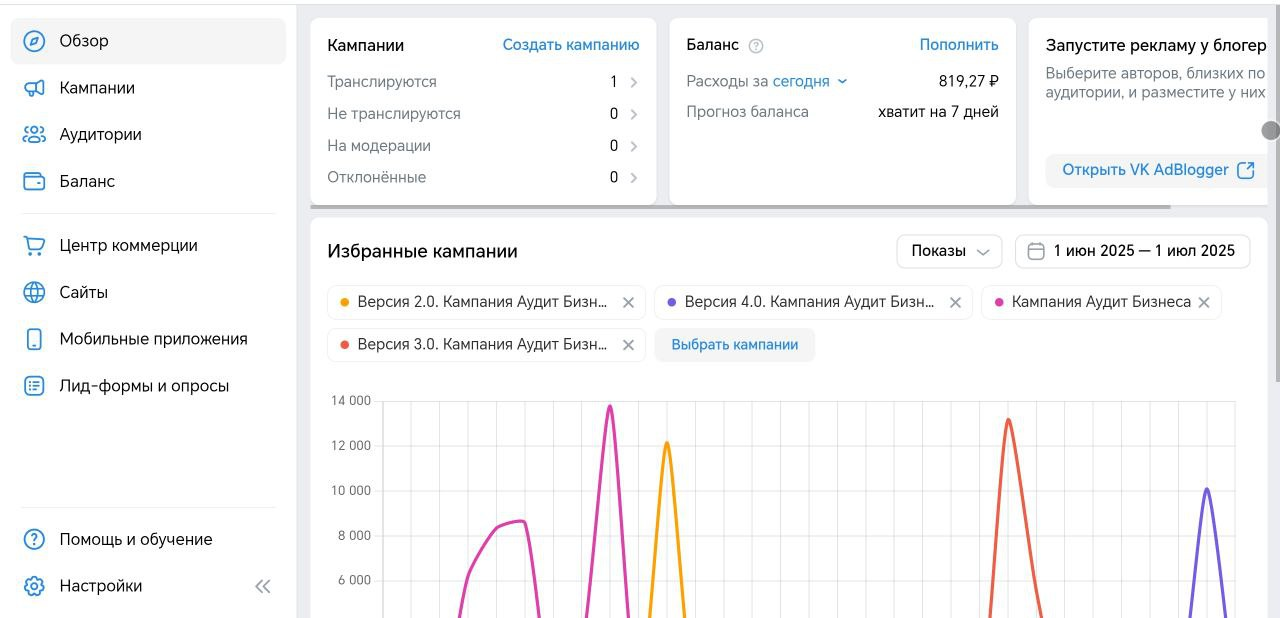Go to Мобильные приложения section
Screen dimensions: 1280x618
(x=148, y=339)
